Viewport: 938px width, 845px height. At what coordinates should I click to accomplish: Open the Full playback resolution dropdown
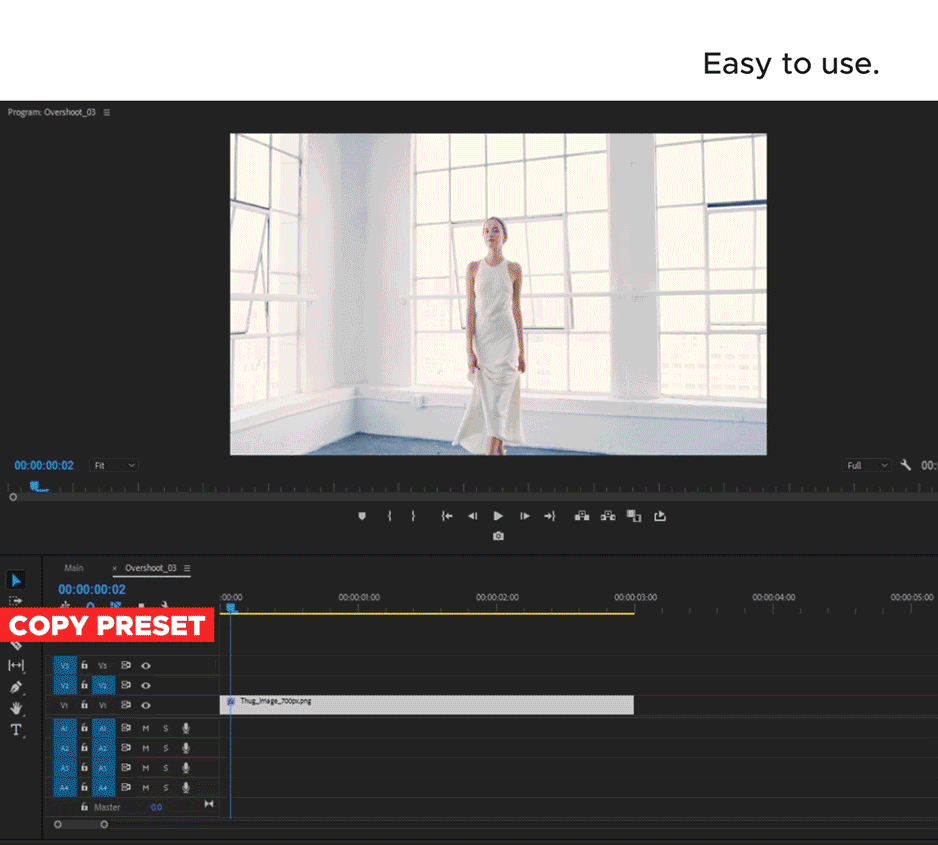pos(867,465)
